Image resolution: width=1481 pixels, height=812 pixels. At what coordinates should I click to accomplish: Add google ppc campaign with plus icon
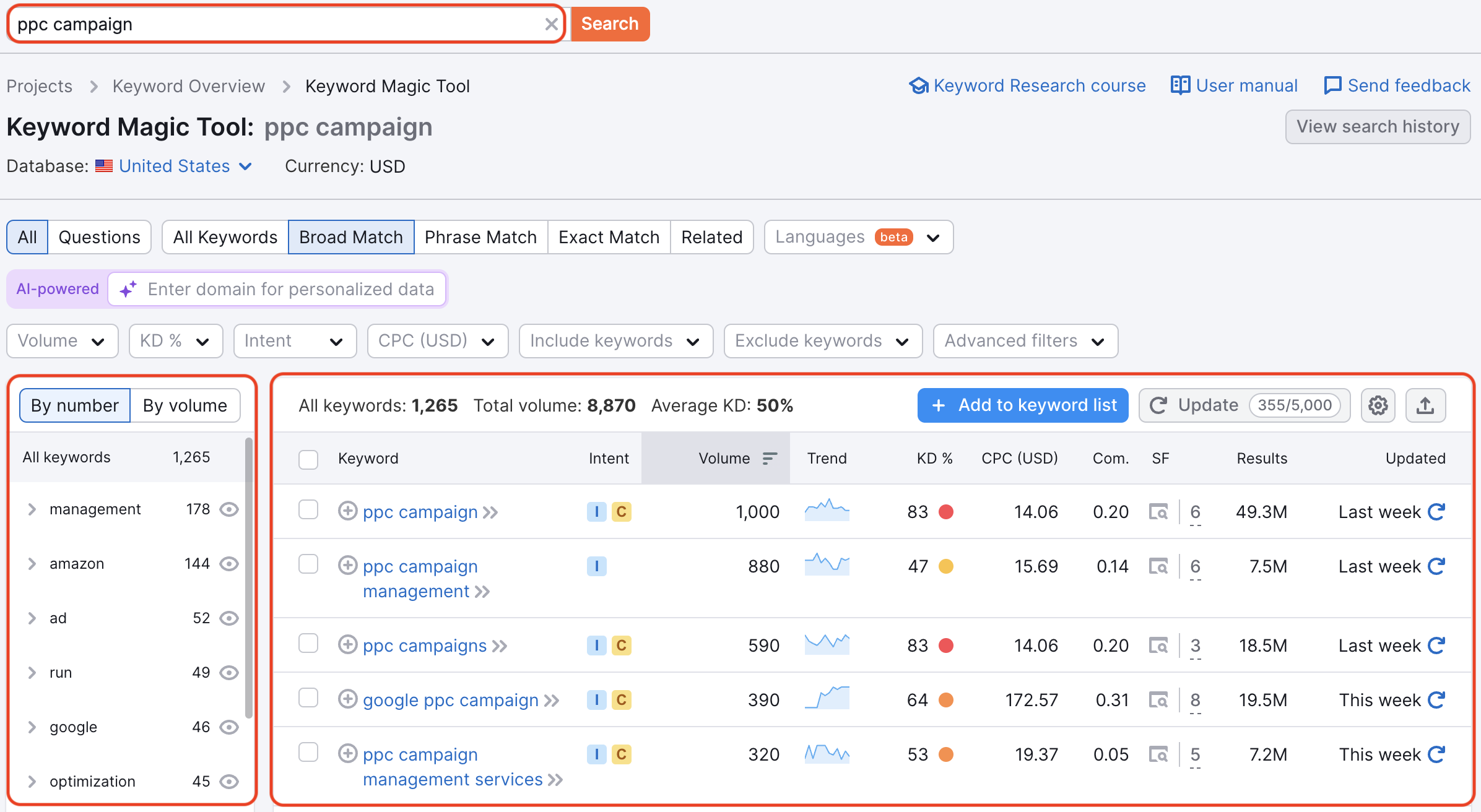347,699
